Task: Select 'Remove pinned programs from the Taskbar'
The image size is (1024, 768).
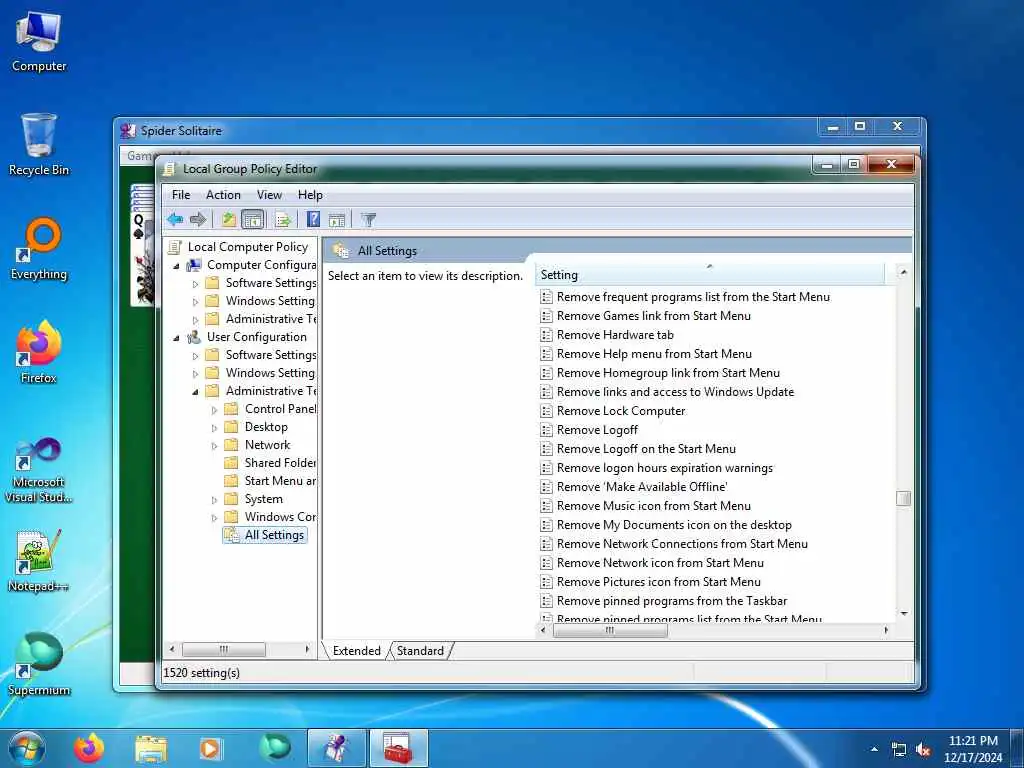Action: [x=671, y=601]
